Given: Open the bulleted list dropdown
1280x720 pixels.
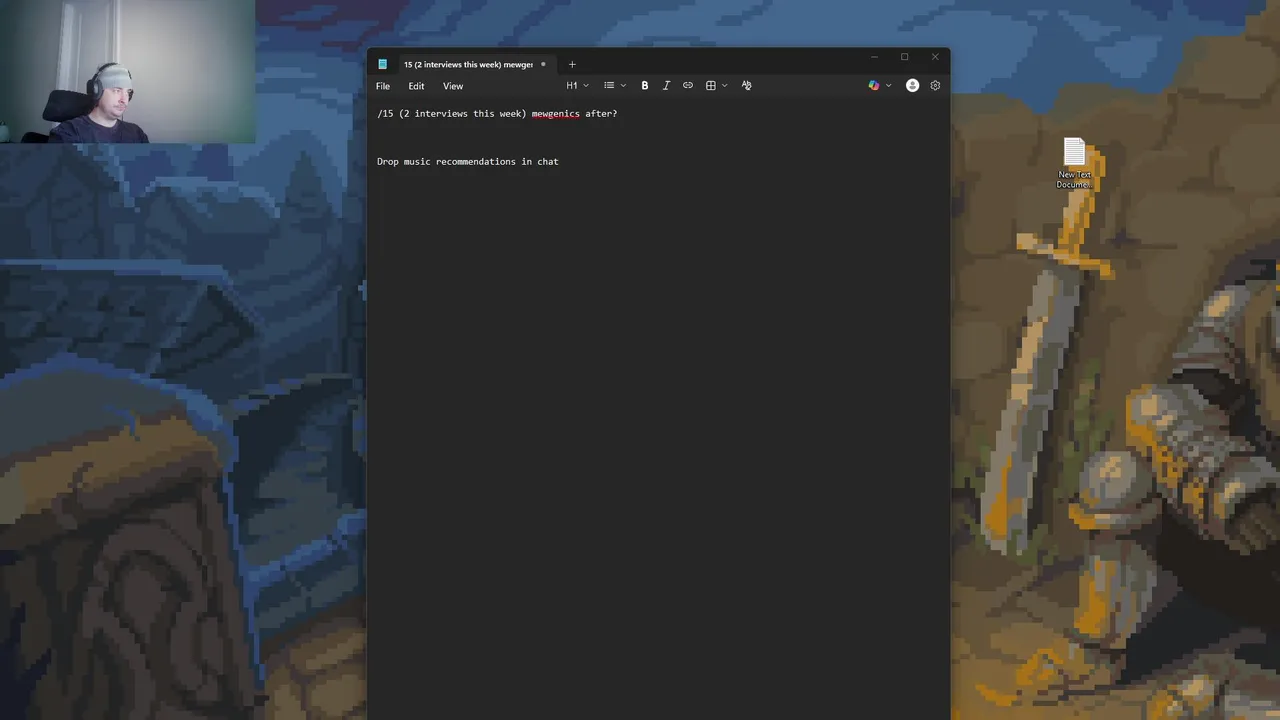Looking at the screenshot, I should click(614, 86).
